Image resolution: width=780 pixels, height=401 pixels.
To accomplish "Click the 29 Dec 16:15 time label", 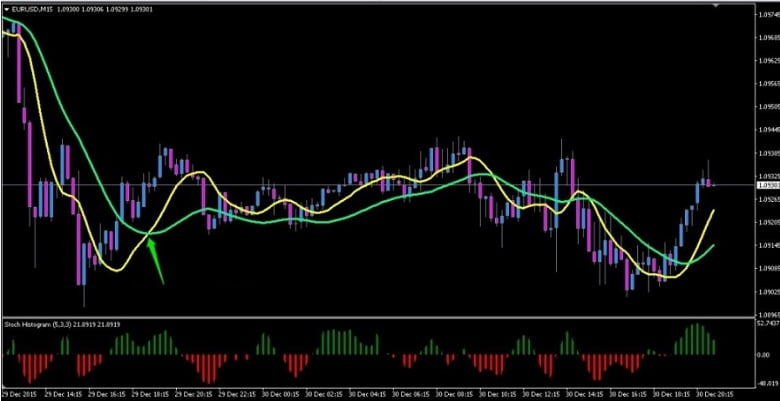I will [108, 394].
